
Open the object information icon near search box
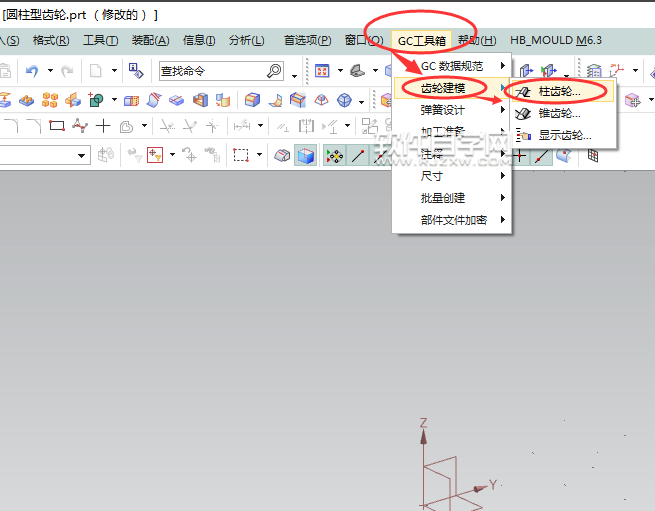(x=136, y=71)
